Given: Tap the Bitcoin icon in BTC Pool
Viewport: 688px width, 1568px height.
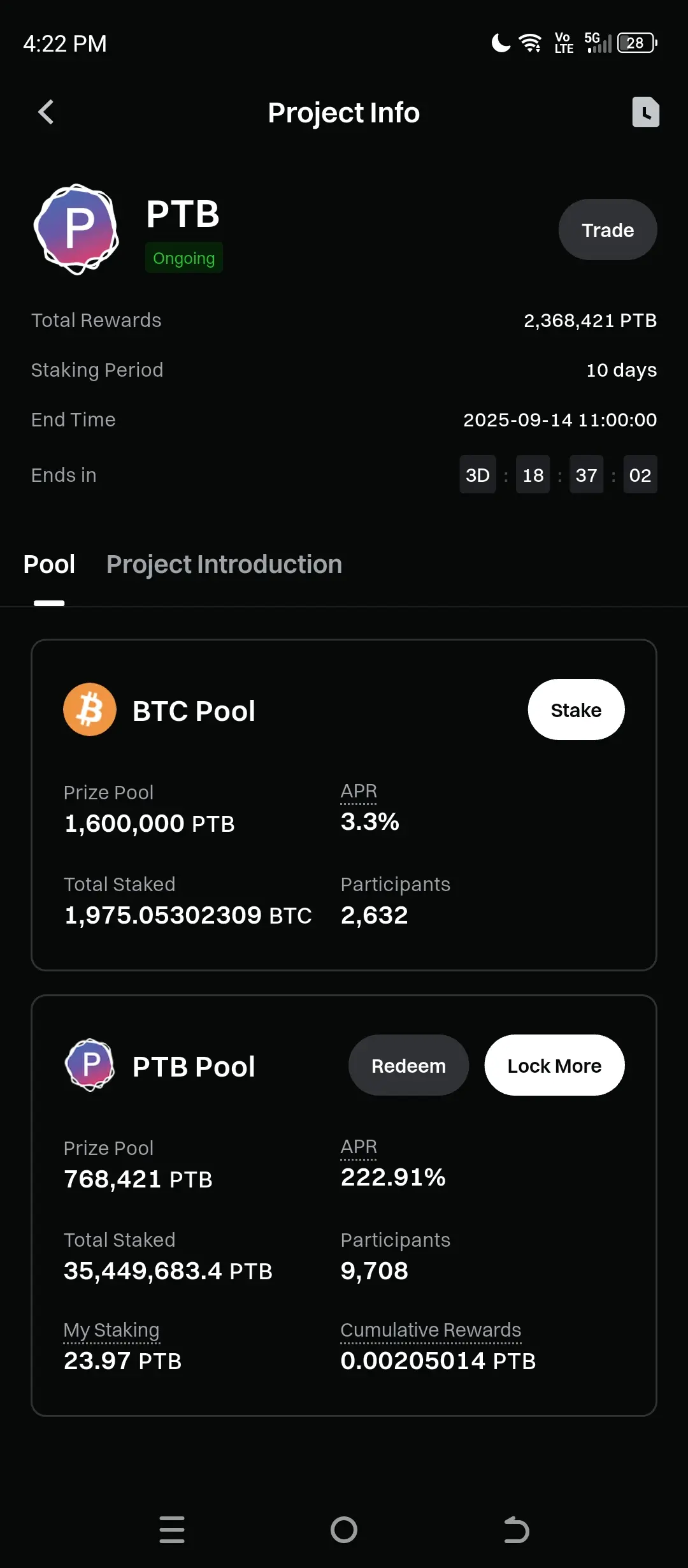Looking at the screenshot, I should pyautogui.click(x=90, y=709).
